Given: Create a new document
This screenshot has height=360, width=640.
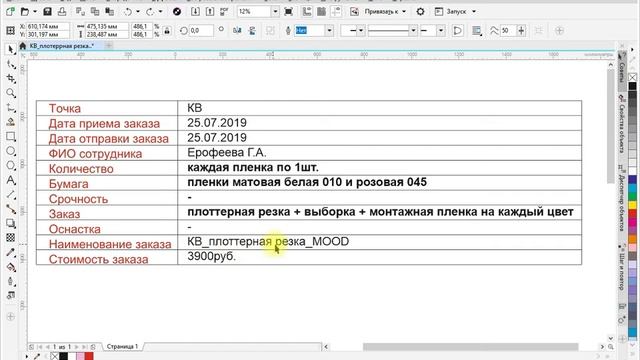Looking at the screenshot, I should (10, 11).
